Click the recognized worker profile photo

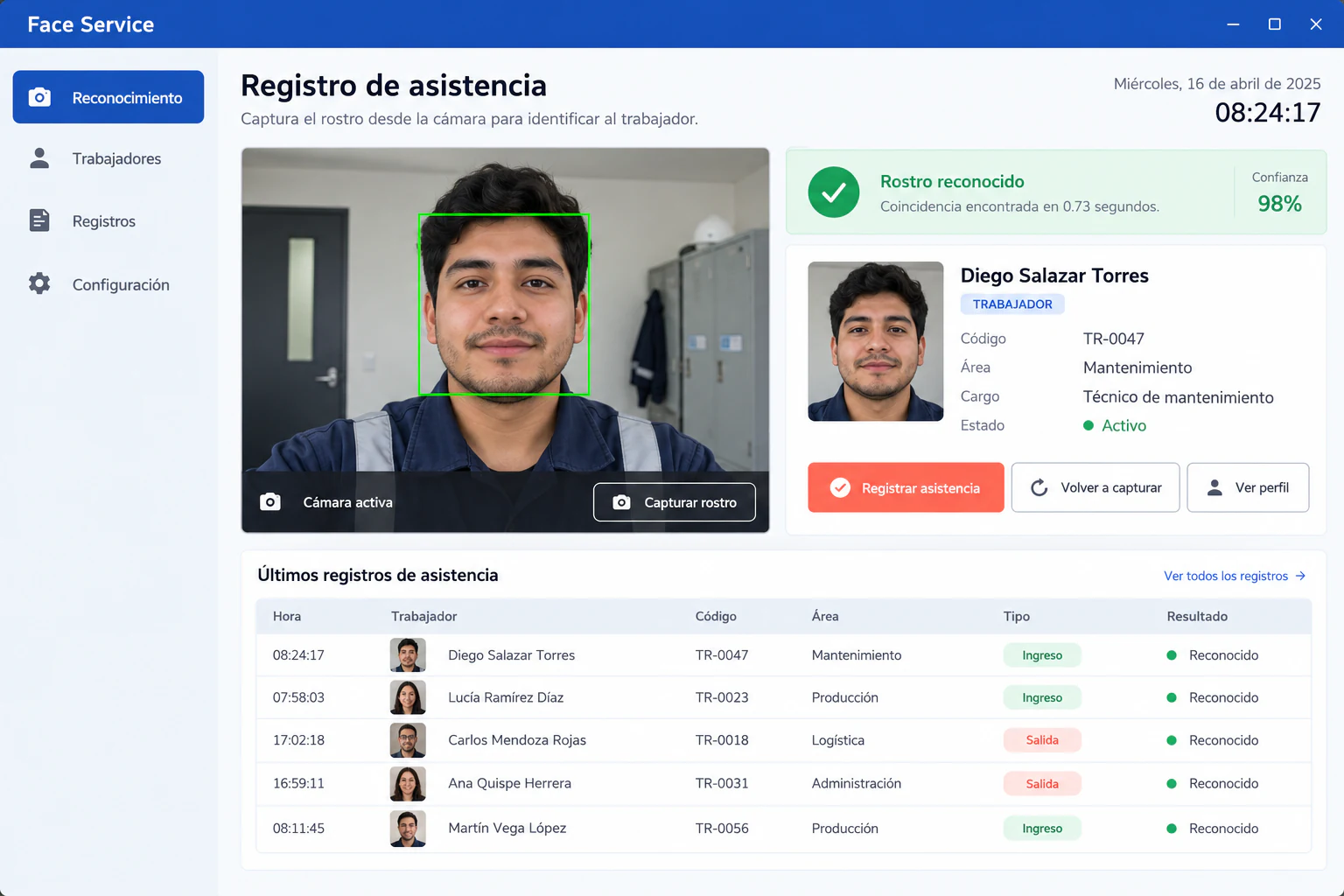coord(876,341)
